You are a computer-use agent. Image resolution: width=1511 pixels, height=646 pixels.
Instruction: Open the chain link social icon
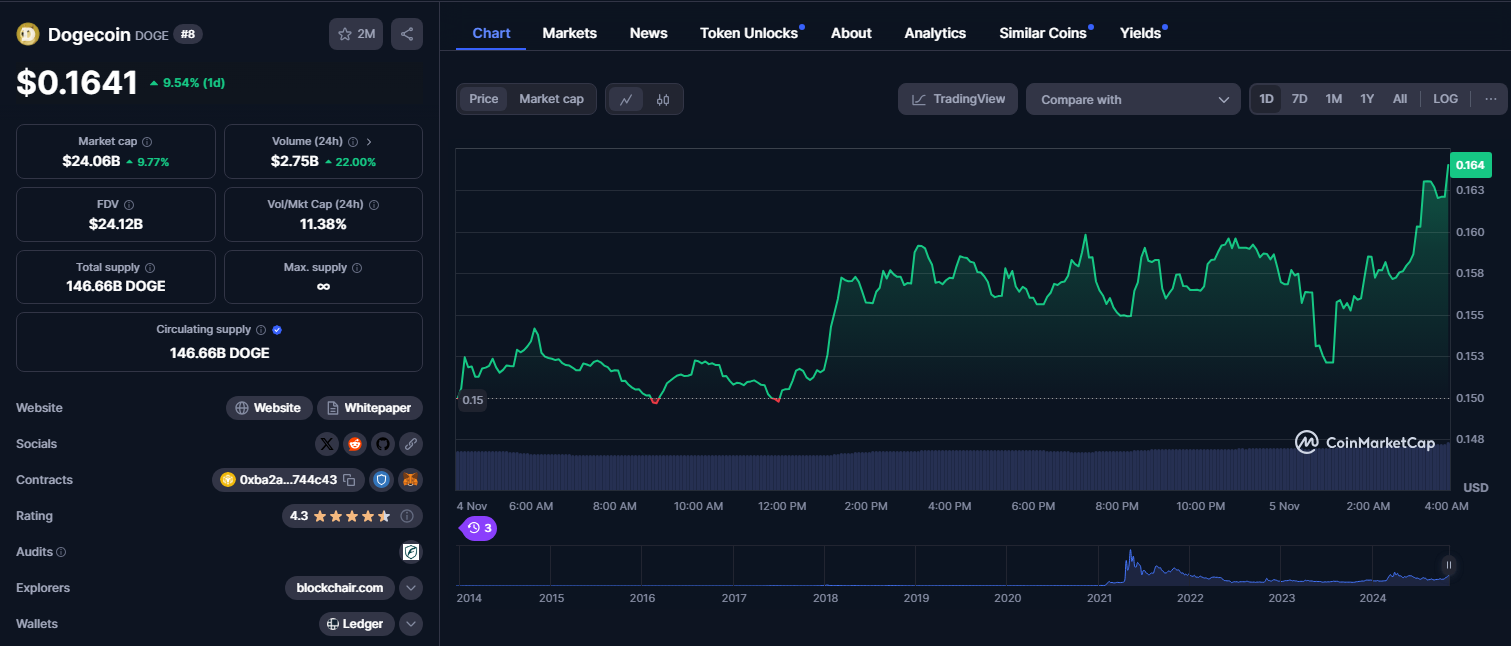[411, 444]
